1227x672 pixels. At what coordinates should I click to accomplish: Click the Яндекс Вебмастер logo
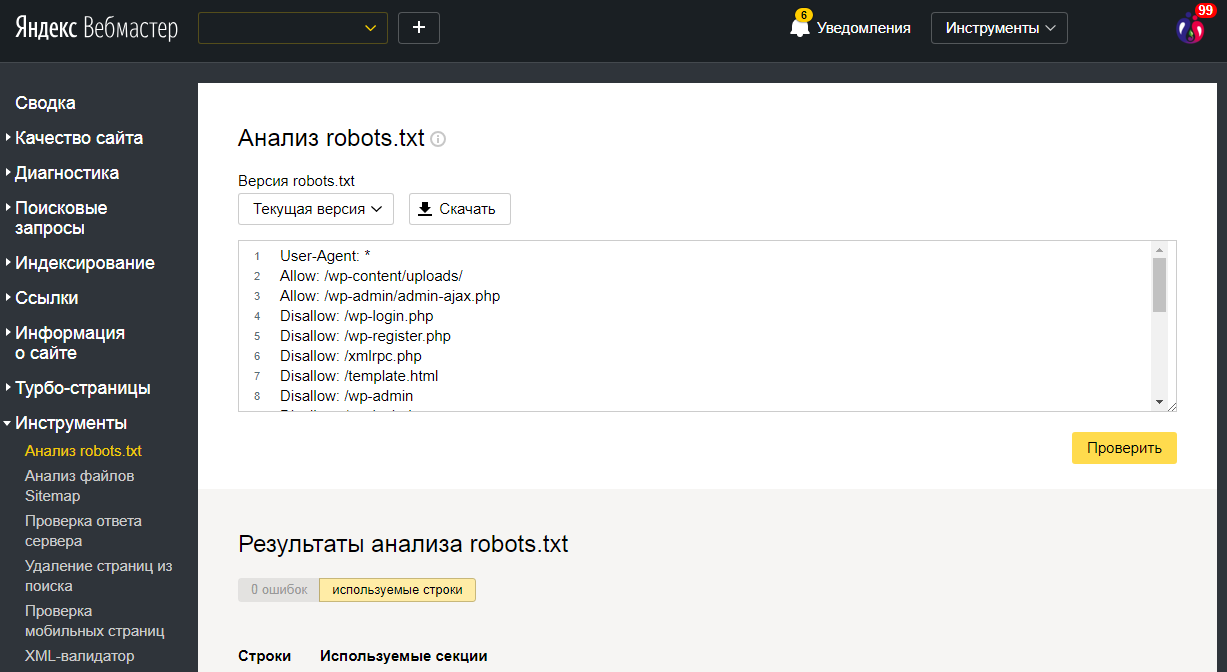click(x=96, y=28)
